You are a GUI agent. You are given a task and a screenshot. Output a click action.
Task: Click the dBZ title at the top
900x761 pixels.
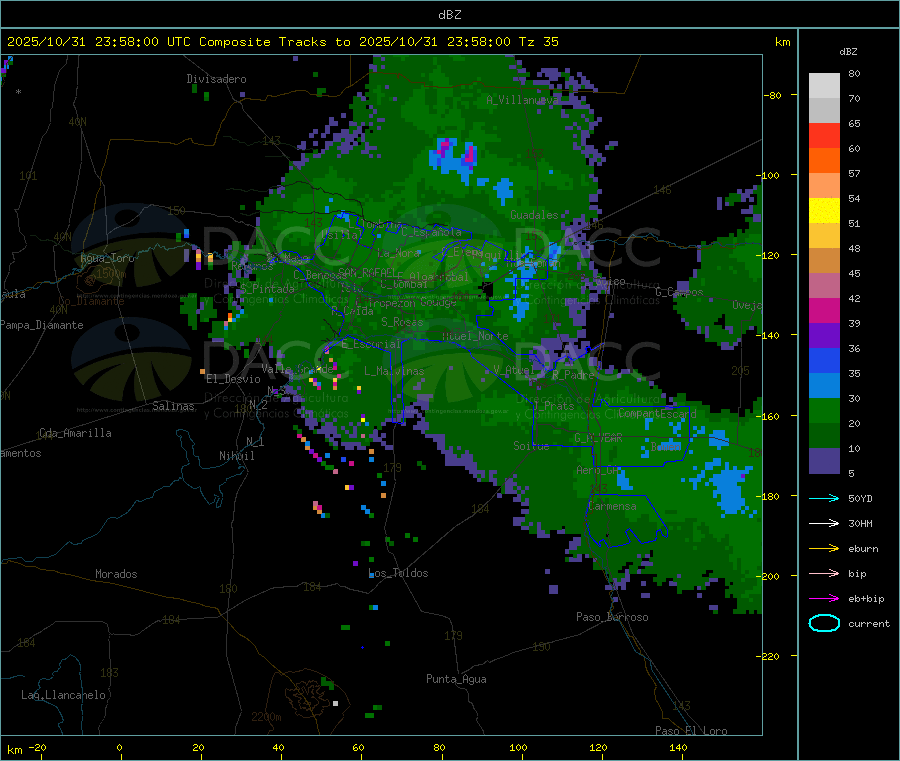[449, 15]
